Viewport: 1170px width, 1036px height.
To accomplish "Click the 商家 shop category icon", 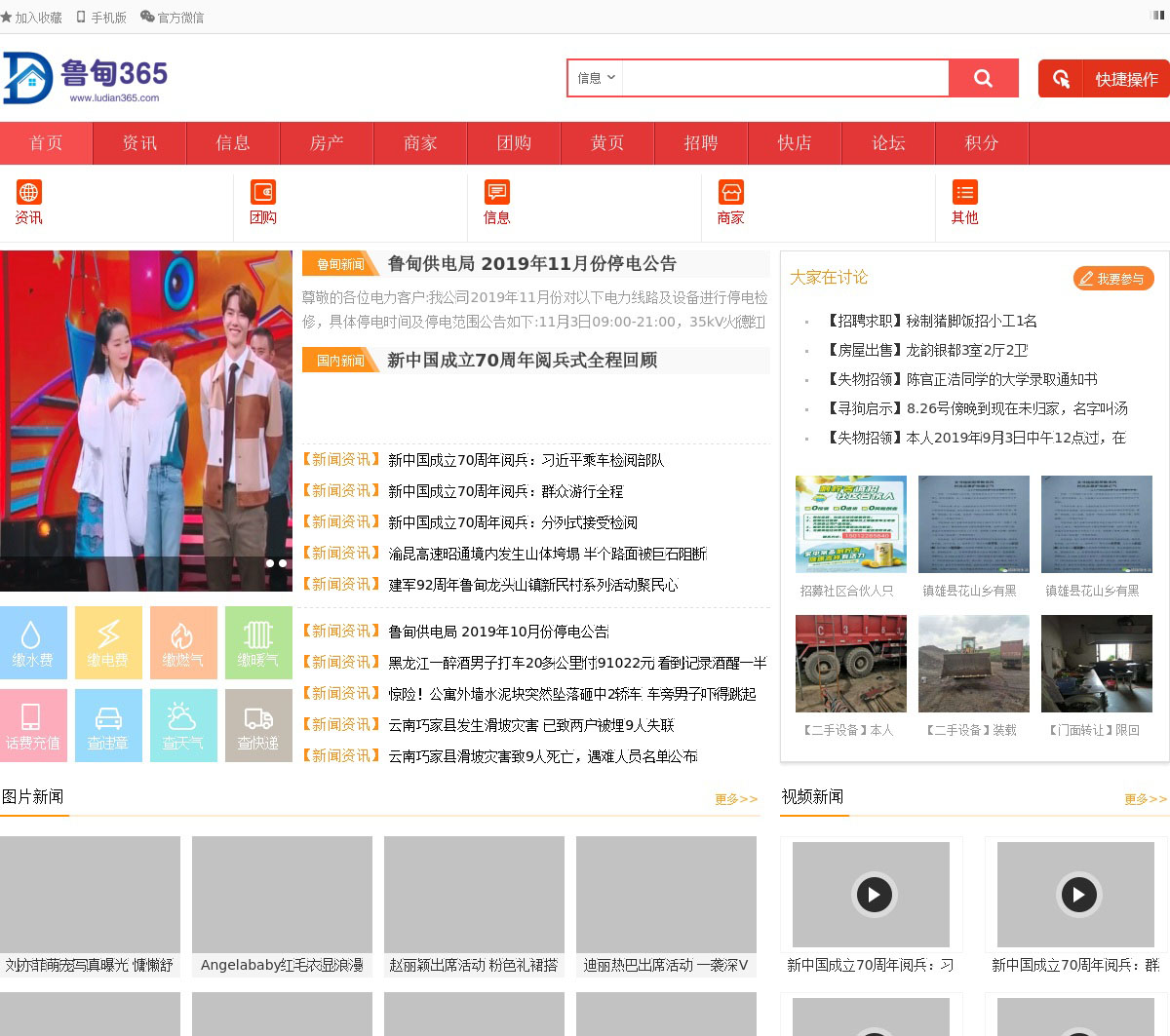I will click(730, 193).
